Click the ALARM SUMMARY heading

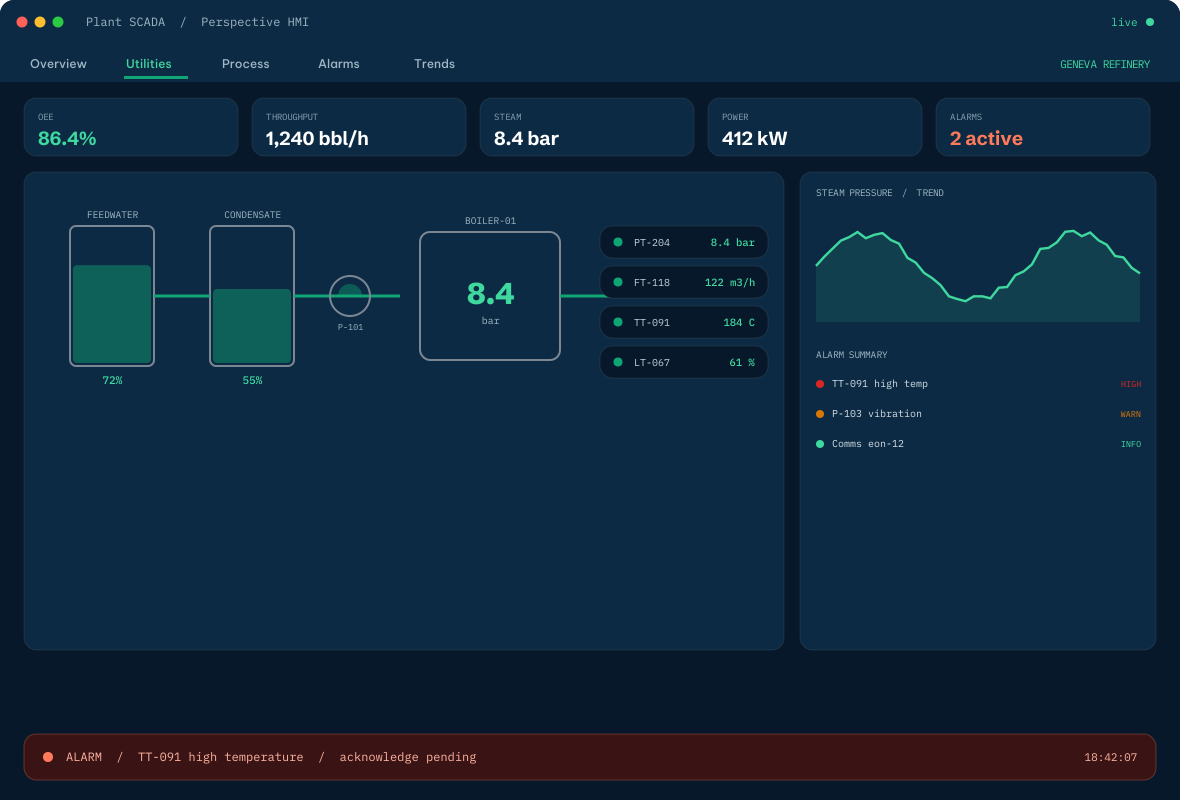click(852, 354)
